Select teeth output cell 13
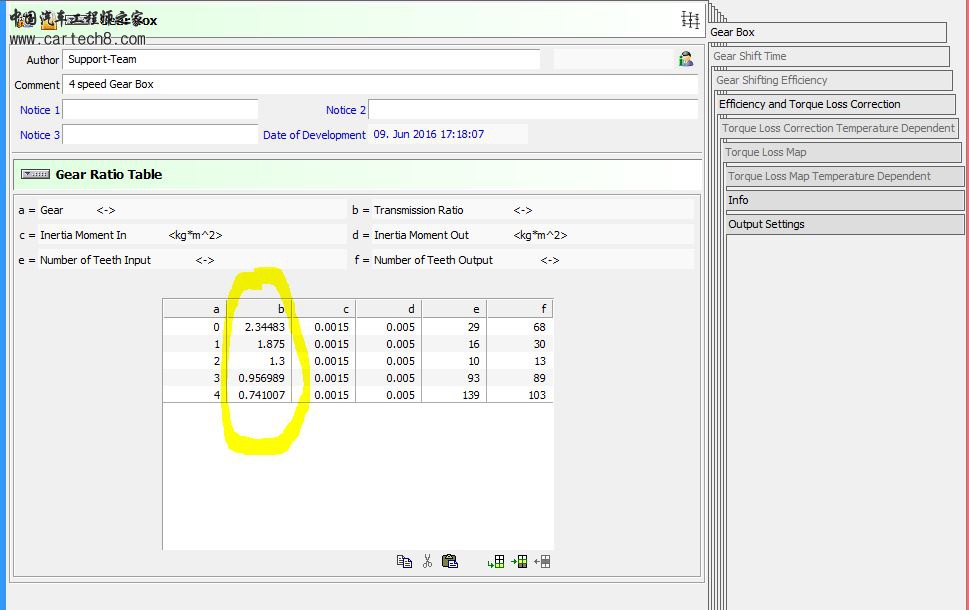 520,361
